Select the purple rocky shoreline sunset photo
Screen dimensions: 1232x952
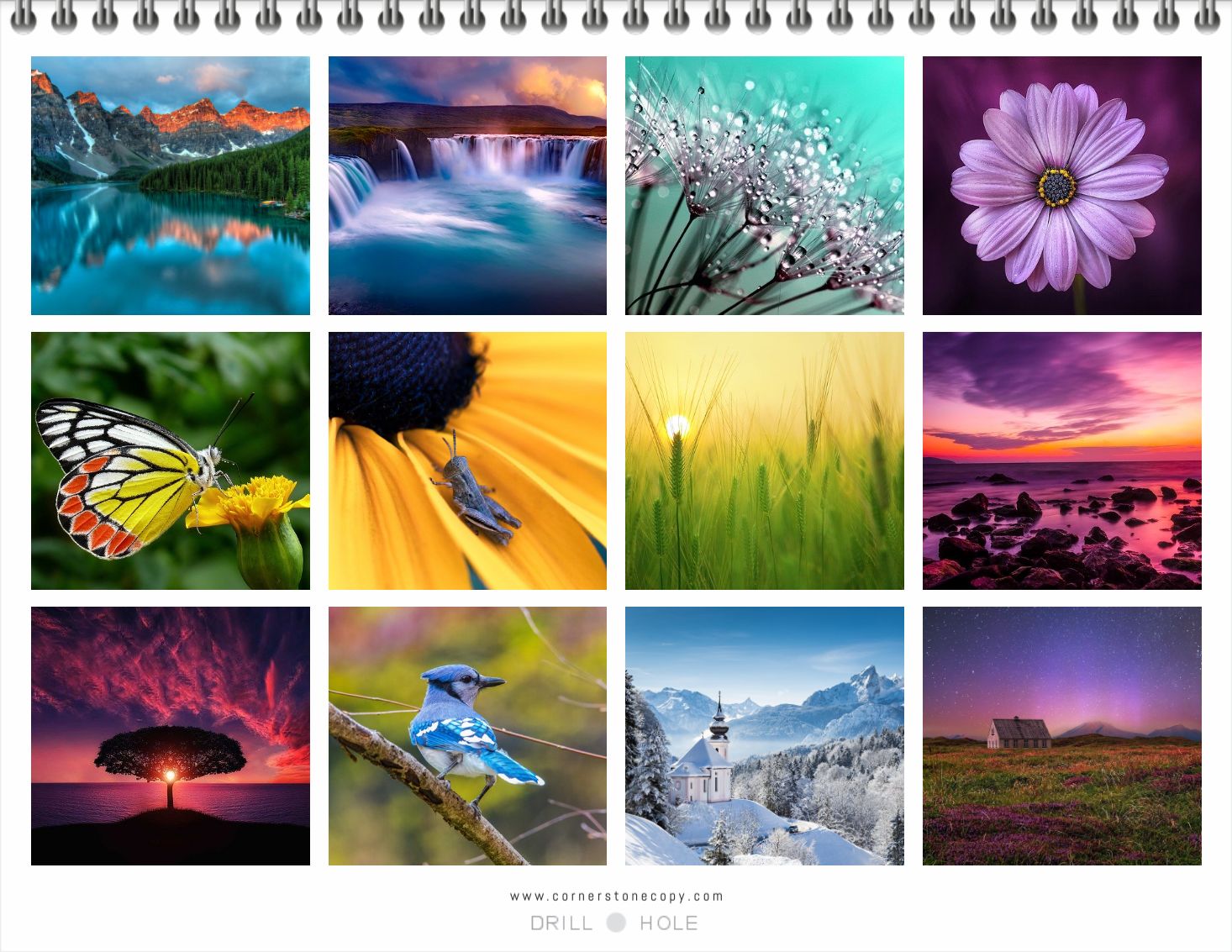pyautogui.click(x=1061, y=460)
